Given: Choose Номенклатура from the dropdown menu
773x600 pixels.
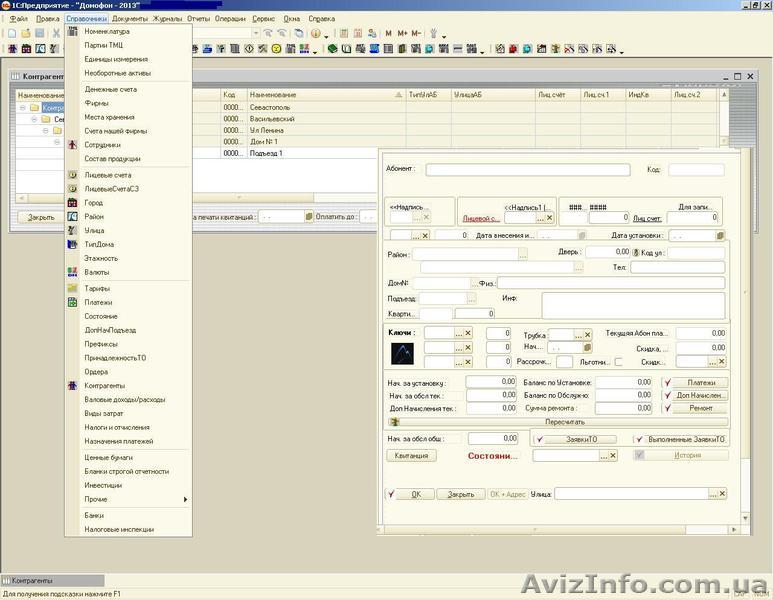Looking at the screenshot, I should [106, 32].
